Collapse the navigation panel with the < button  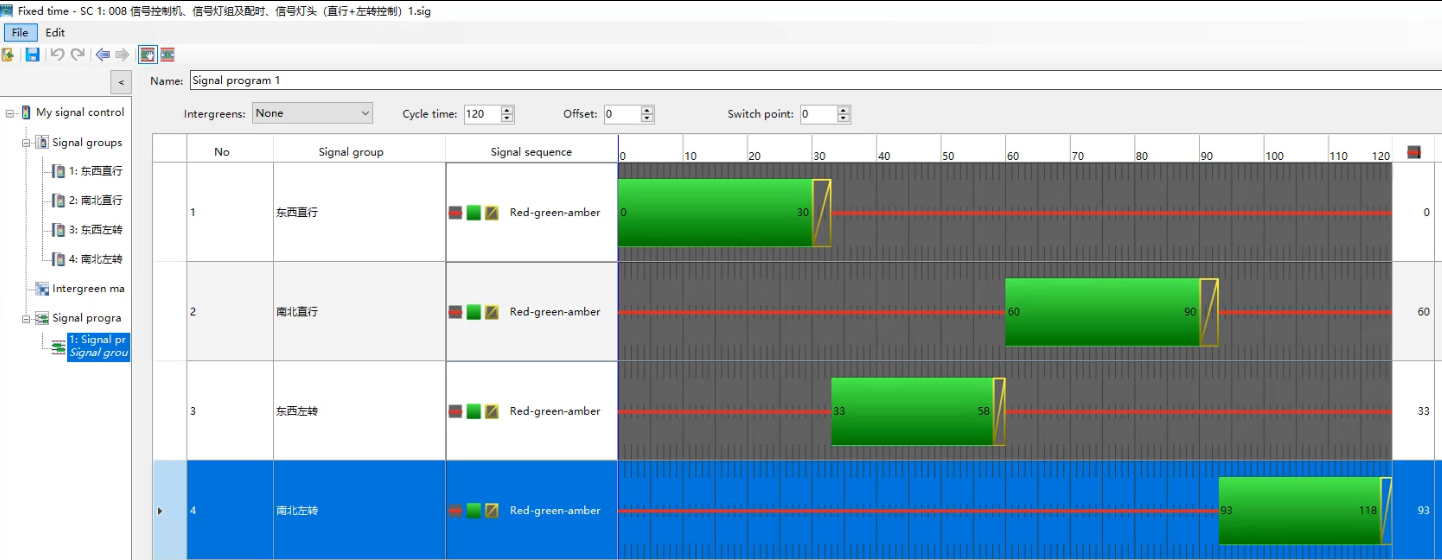click(120, 82)
